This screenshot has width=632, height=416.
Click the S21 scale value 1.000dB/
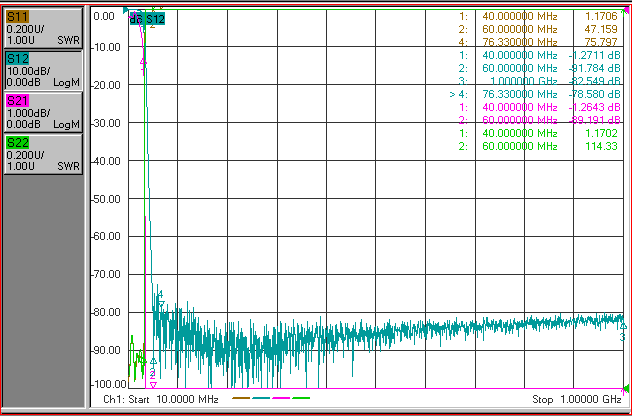[x=28, y=113]
